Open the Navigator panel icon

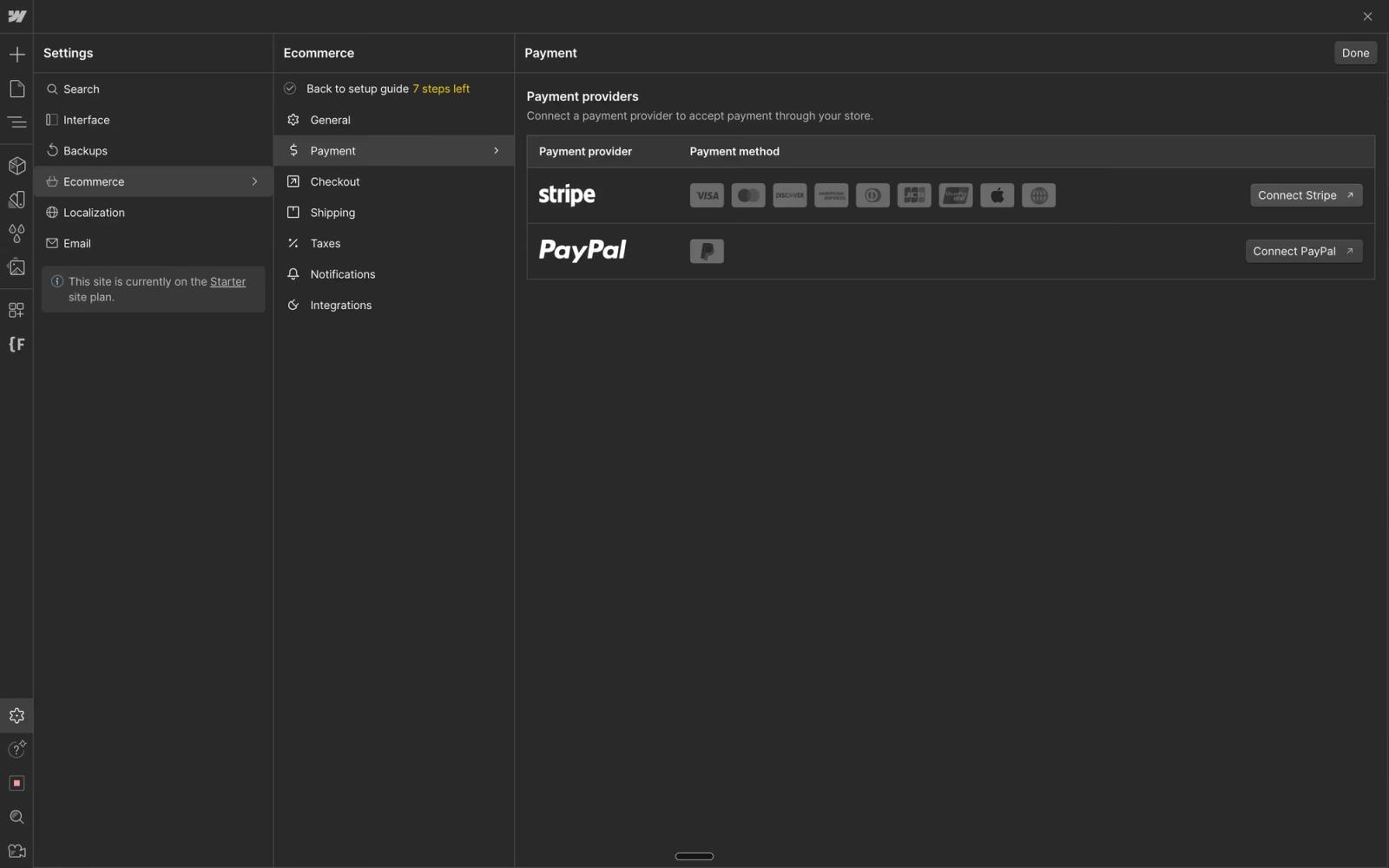16,122
